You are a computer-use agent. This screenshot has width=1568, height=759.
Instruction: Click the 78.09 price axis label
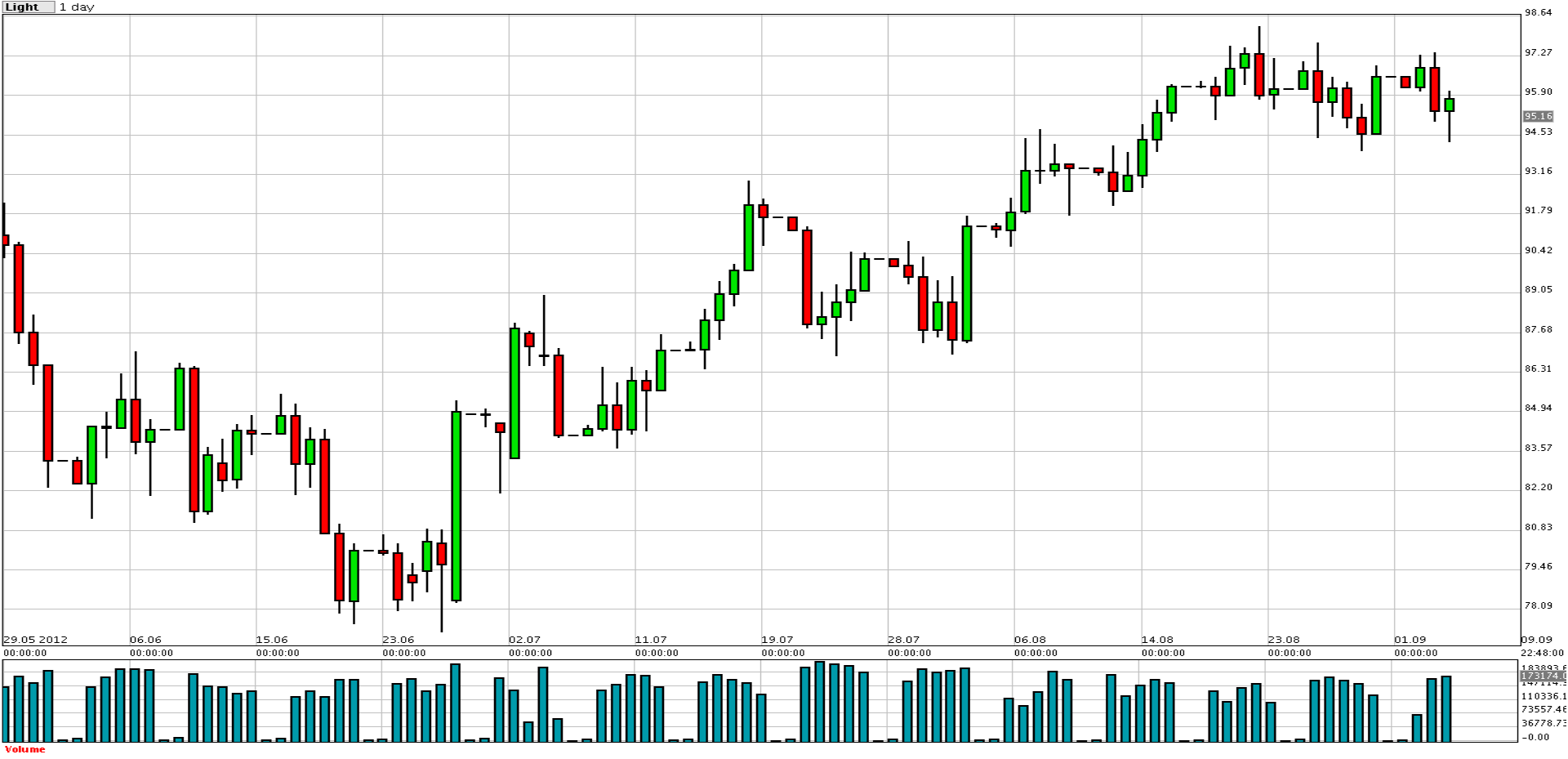coord(1539,605)
